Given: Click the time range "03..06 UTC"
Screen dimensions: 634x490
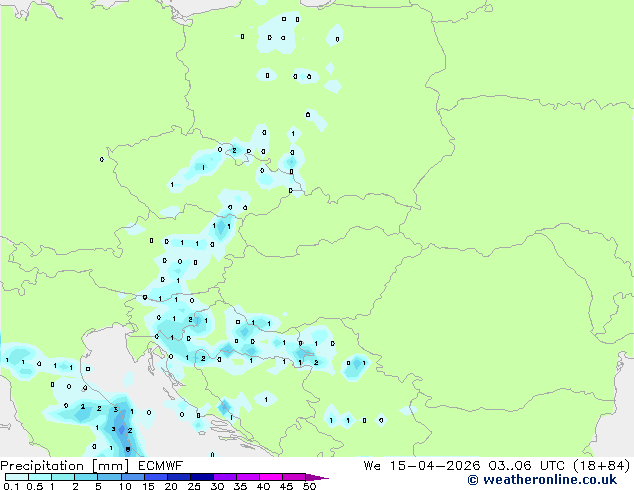Looking at the screenshot, I should pyautogui.click(x=528, y=466).
